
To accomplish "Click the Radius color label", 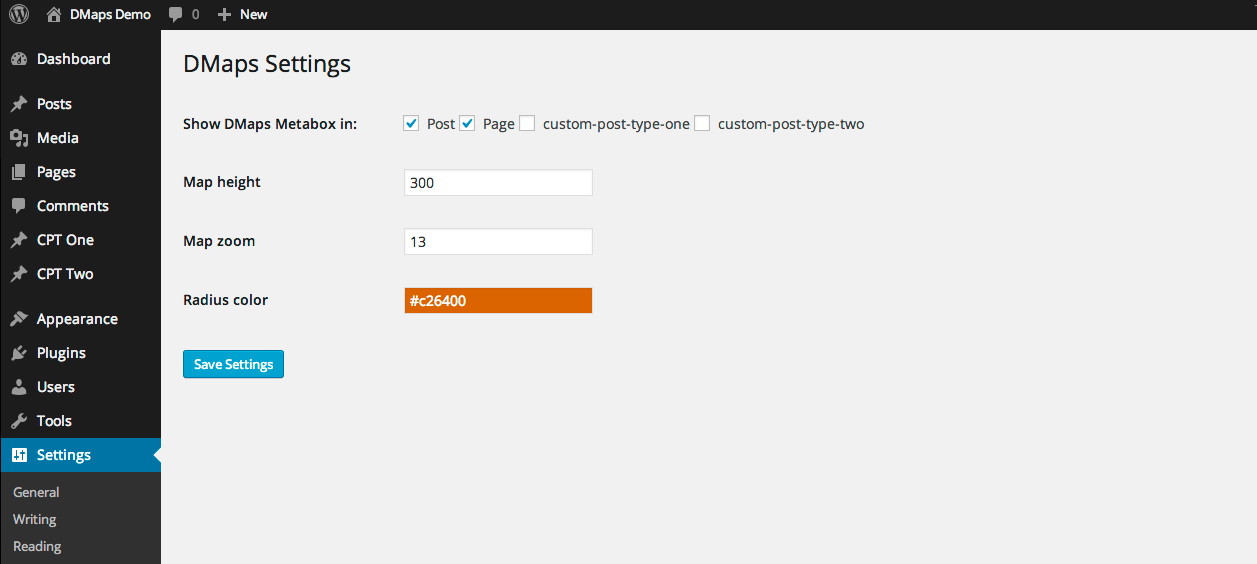I will pos(226,300).
